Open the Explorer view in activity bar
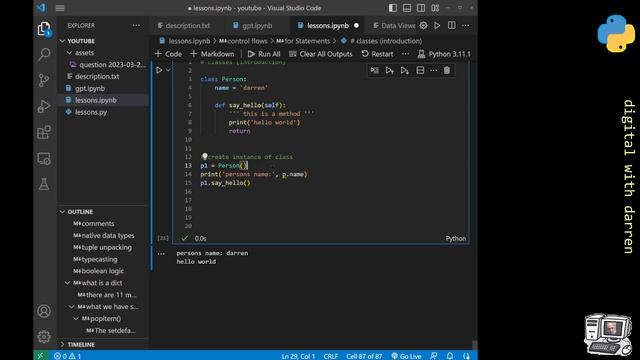 (x=44, y=29)
